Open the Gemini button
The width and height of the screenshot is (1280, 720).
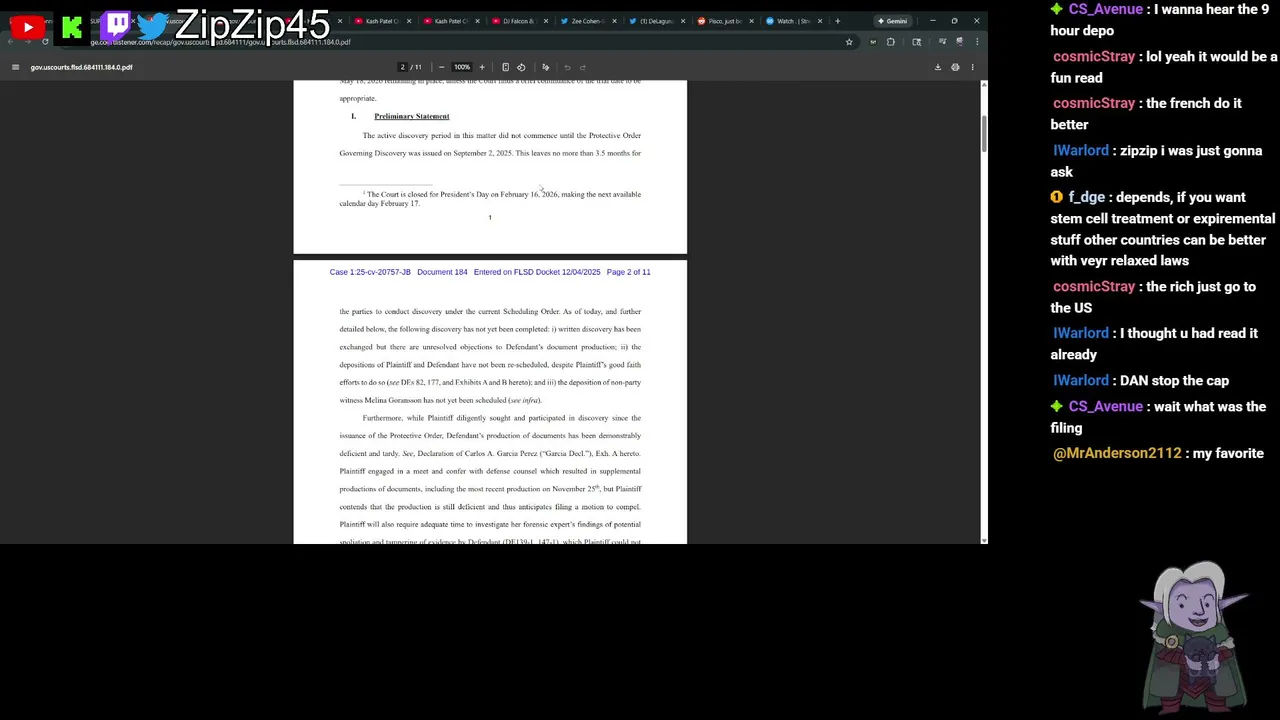point(893,21)
